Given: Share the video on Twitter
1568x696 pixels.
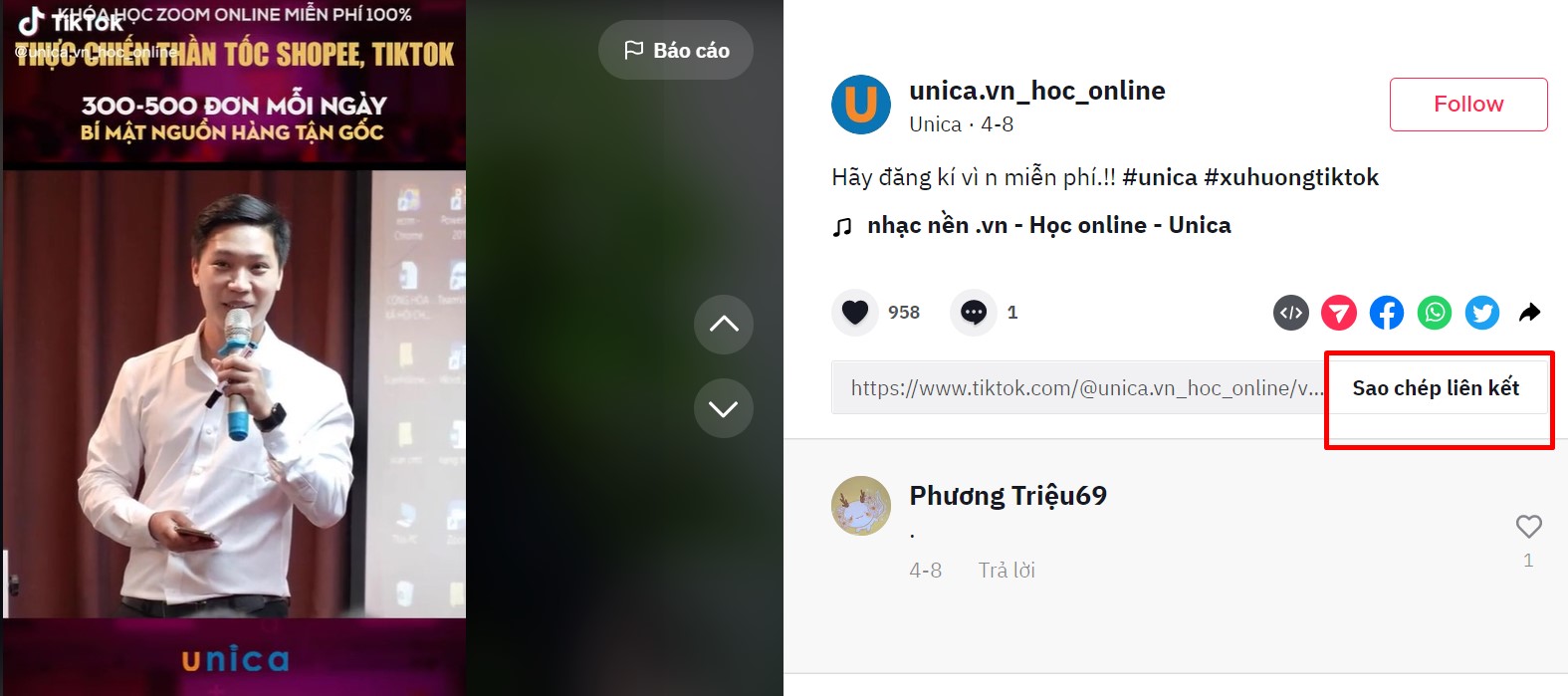Looking at the screenshot, I should 1482,313.
